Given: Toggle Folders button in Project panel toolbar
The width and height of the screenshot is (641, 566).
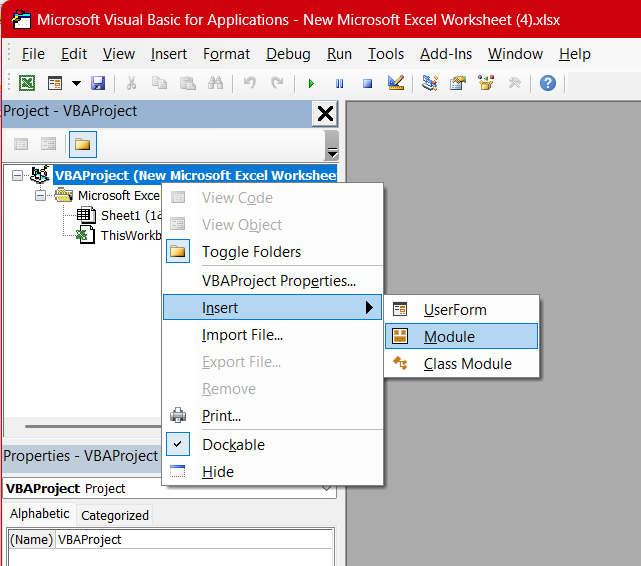Looking at the screenshot, I should (83, 144).
